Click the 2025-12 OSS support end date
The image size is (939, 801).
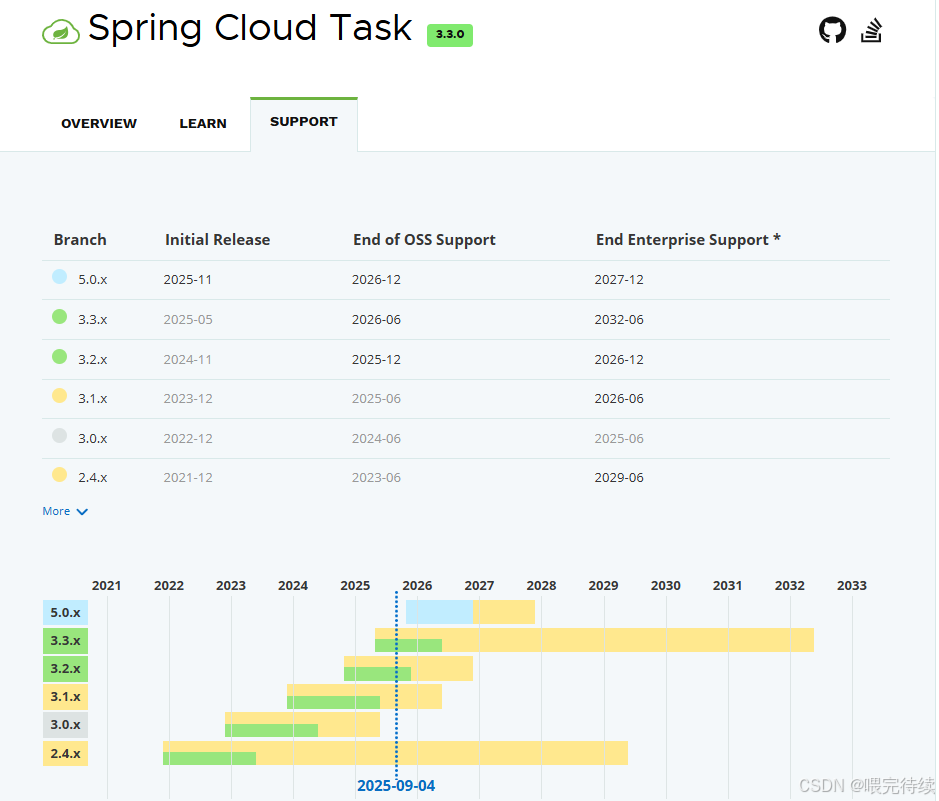[x=376, y=360]
